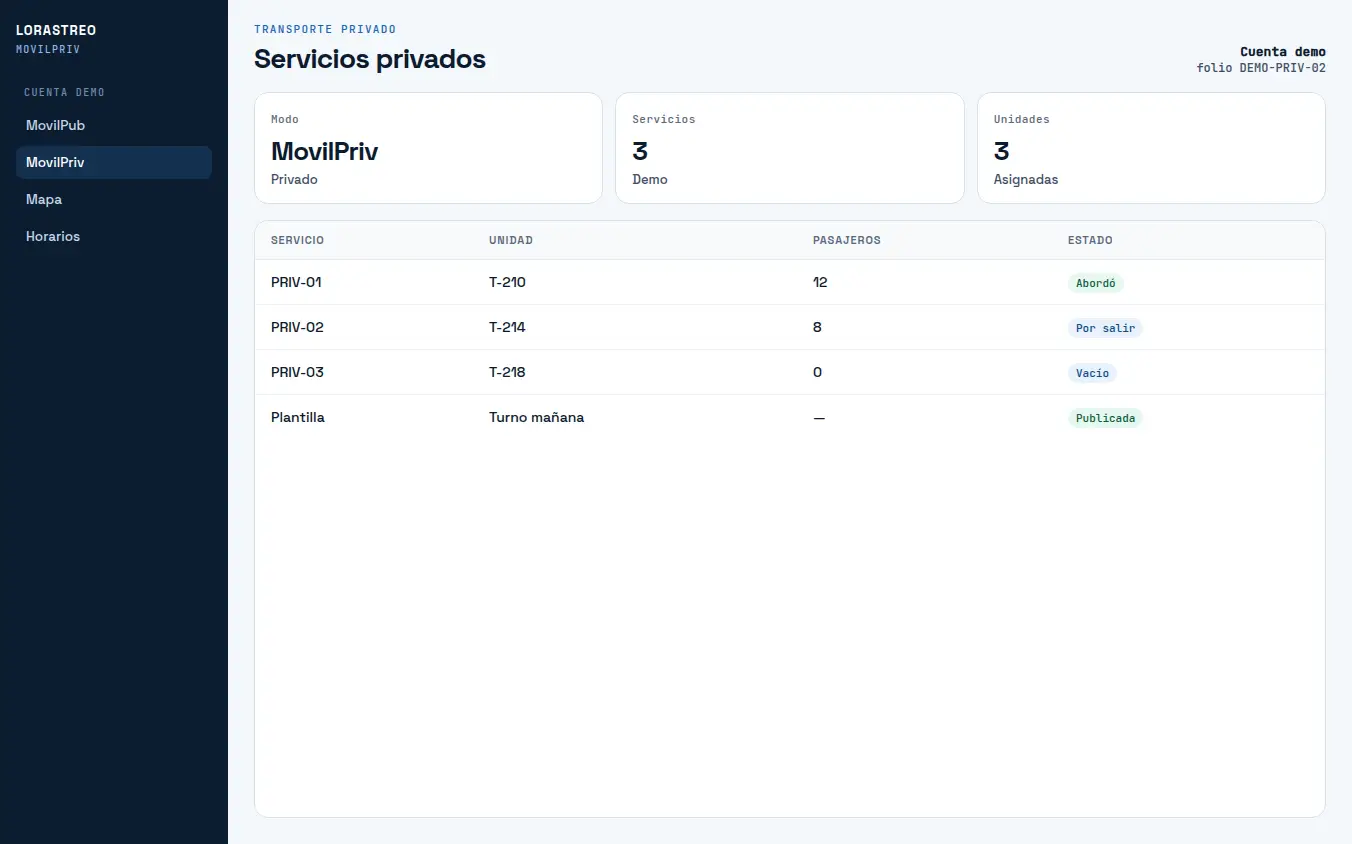Click the LORASTREO brand title
Screen dimensions: 1352x844
[x=56, y=30]
